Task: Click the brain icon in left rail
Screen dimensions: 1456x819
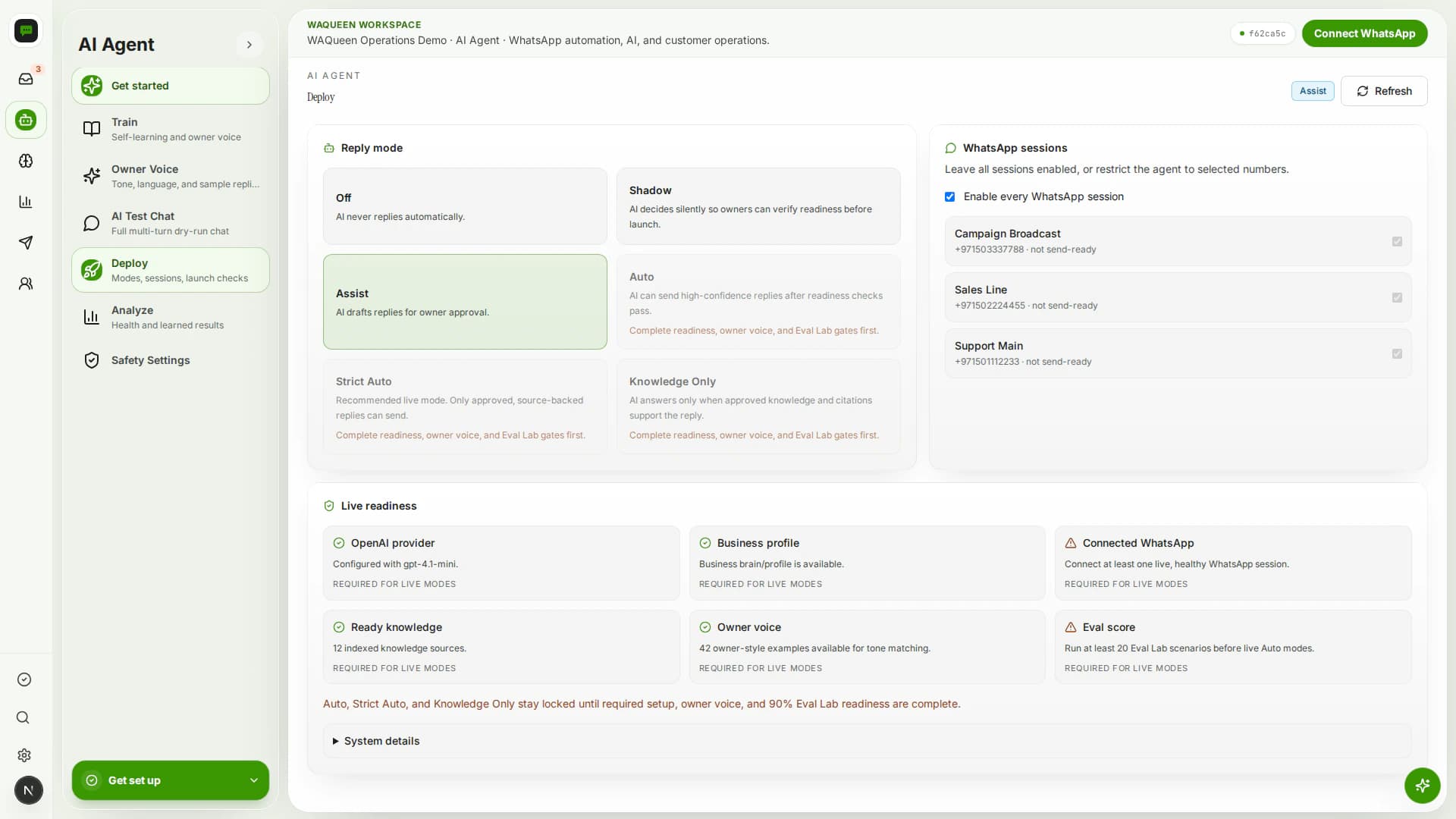Action: [x=26, y=161]
